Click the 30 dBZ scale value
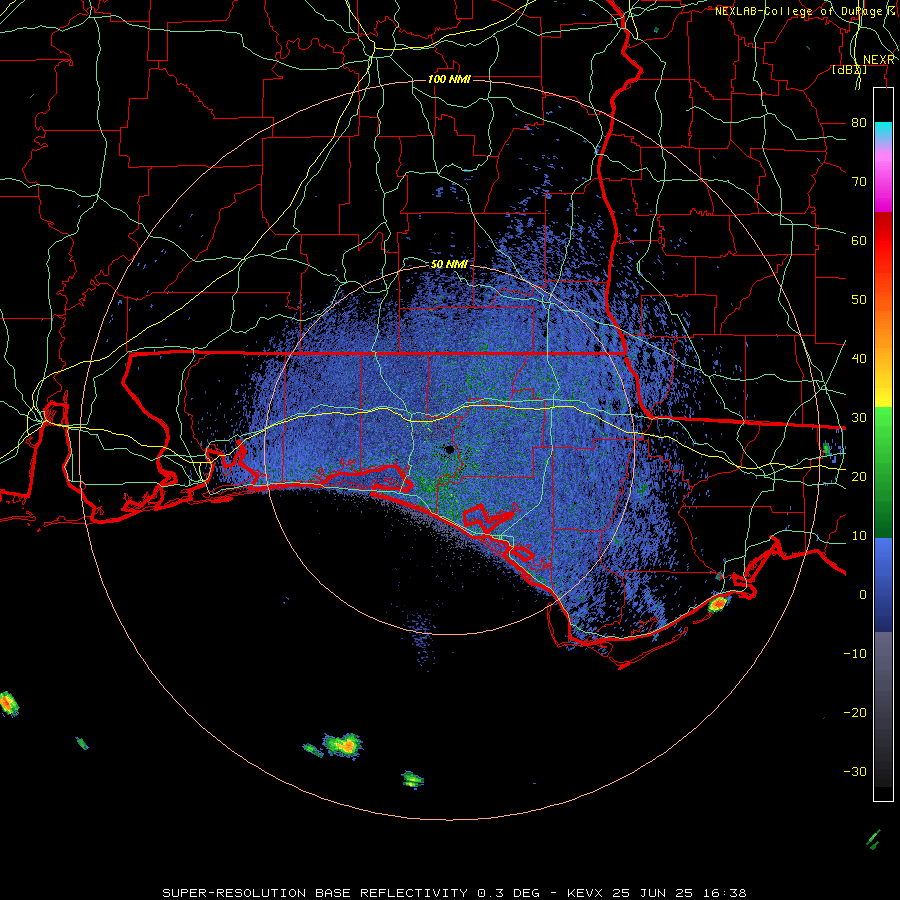The height and width of the screenshot is (900, 900). (x=859, y=417)
